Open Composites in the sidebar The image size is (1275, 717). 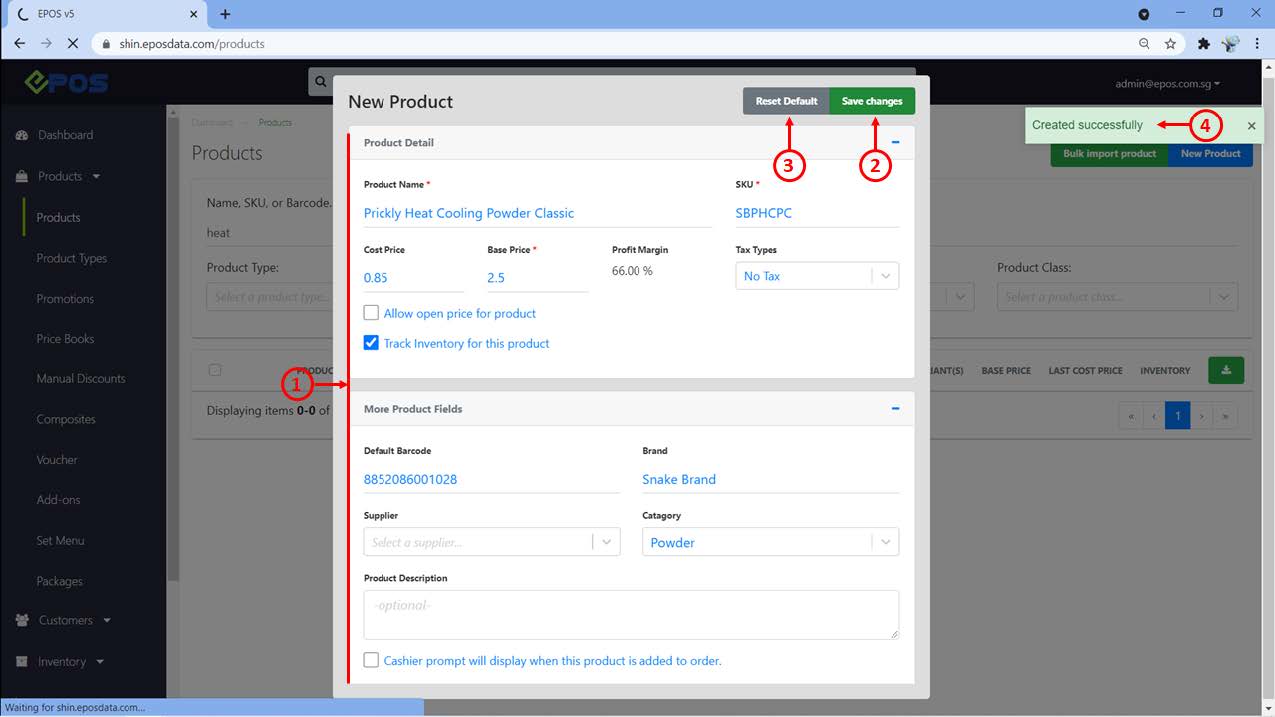tap(66, 420)
